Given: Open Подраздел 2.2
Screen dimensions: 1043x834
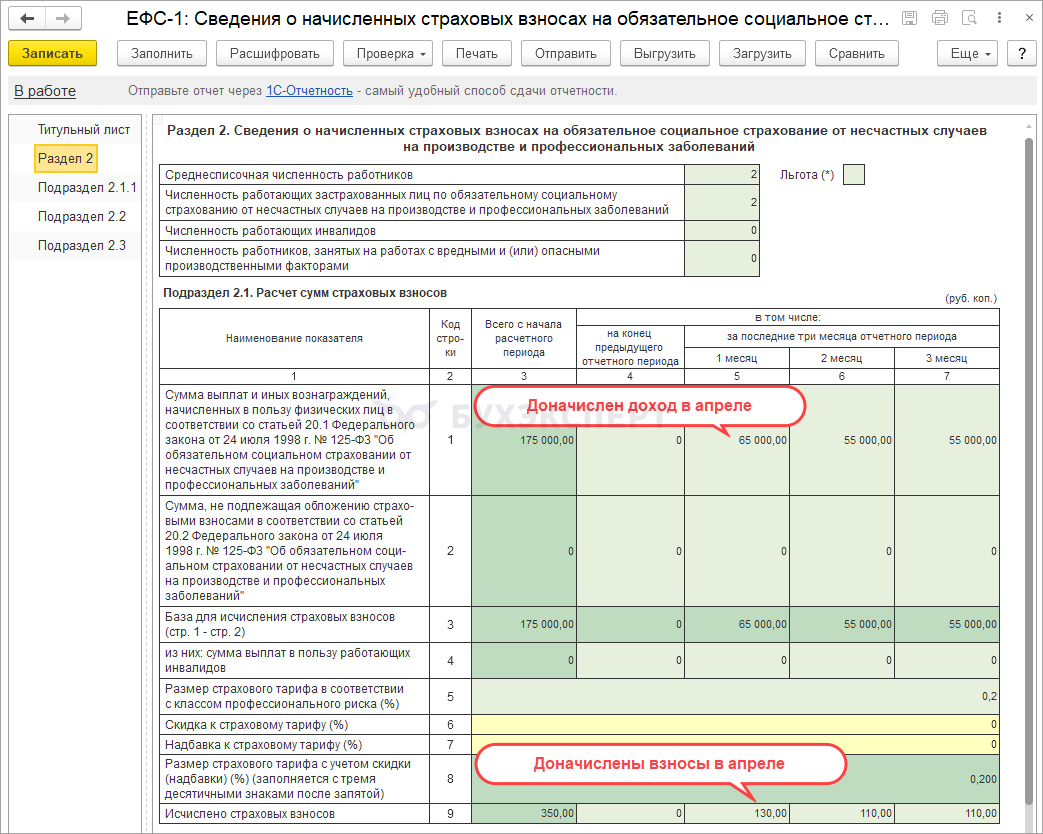Looking at the screenshot, I should (82, 217).
